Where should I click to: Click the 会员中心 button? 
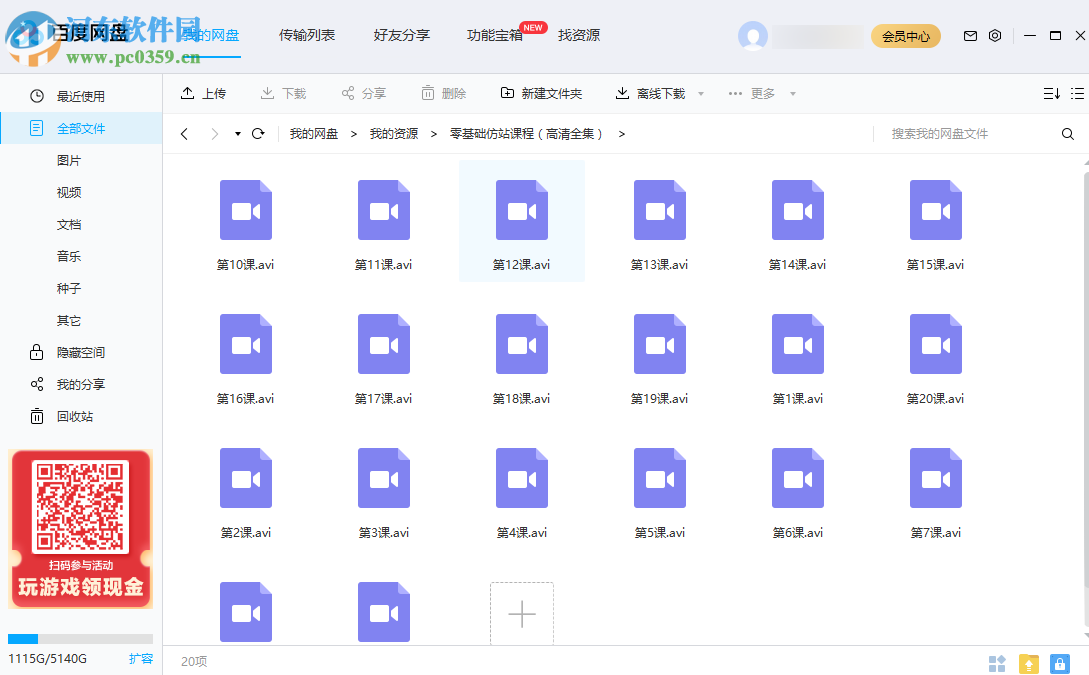(905, 34)
